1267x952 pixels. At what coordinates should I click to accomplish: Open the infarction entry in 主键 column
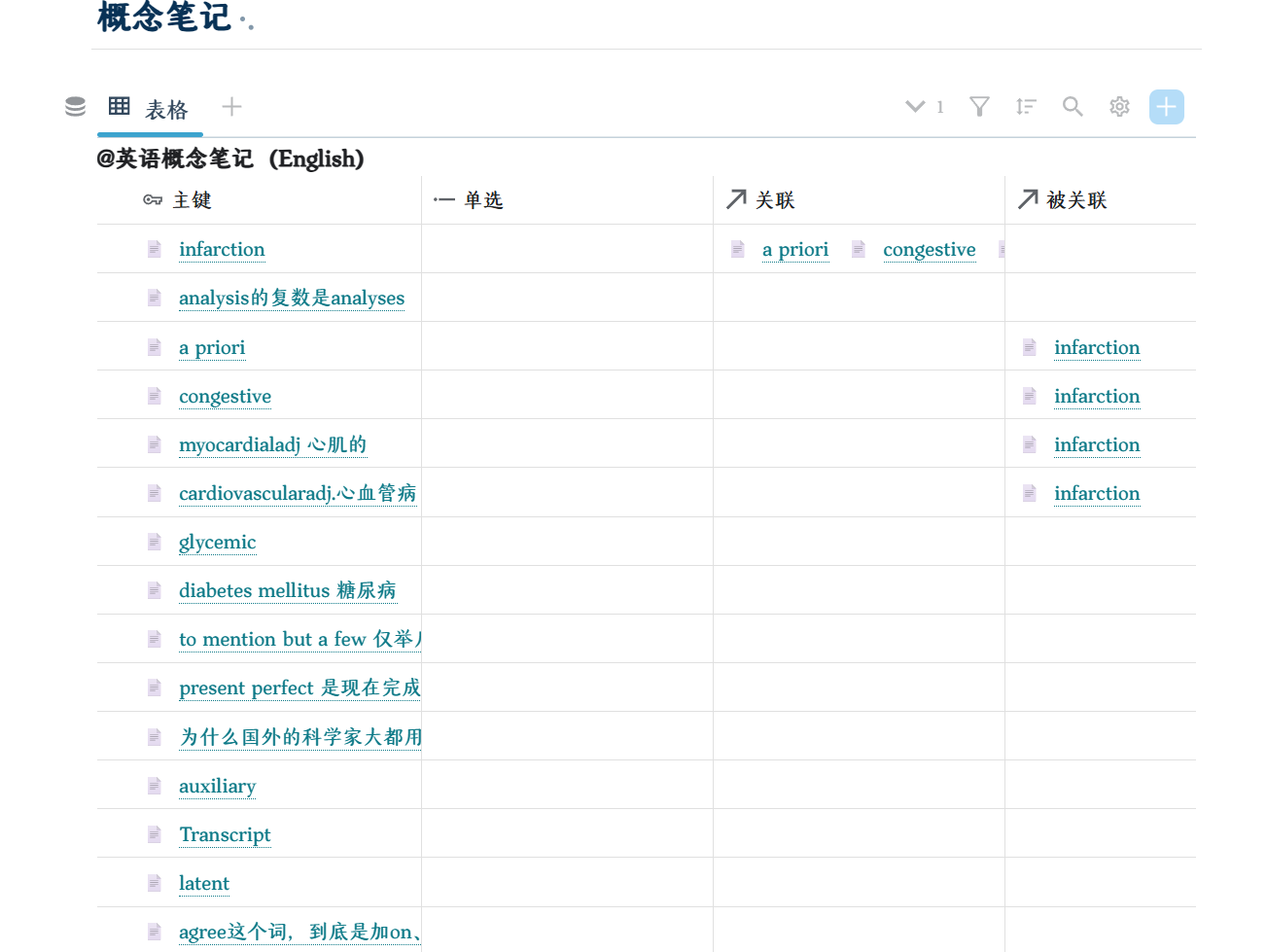pos(222,250)
